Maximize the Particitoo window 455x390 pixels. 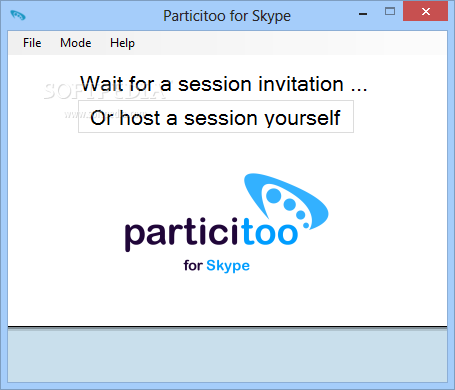390,12
